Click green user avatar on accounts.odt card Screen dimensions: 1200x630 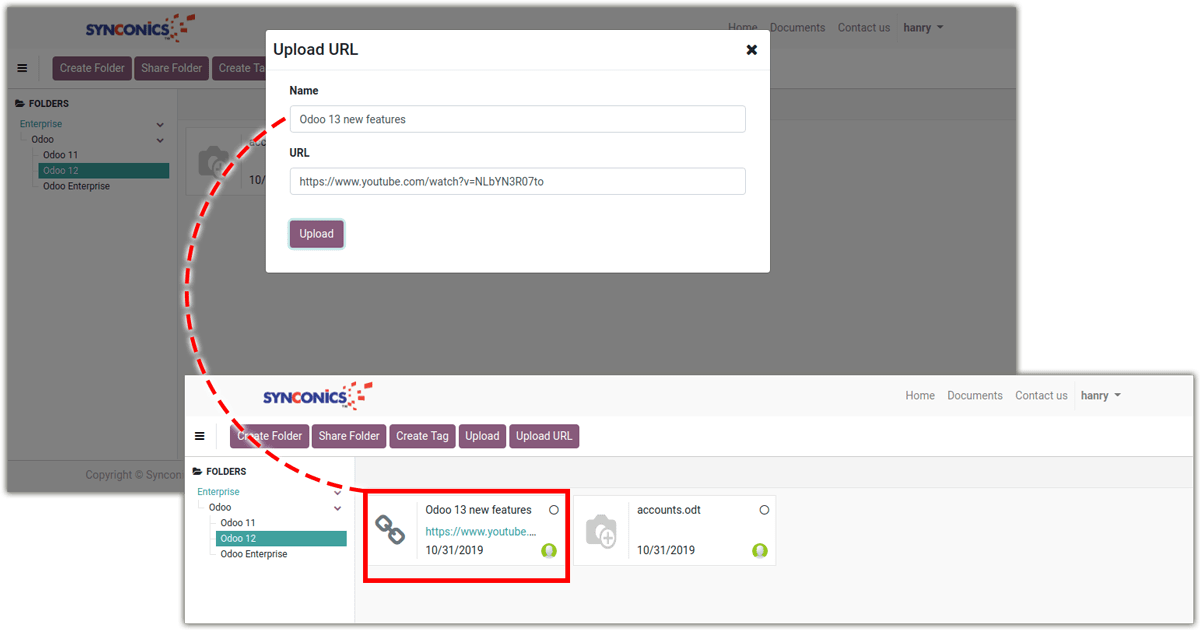[x=760, y=550]
